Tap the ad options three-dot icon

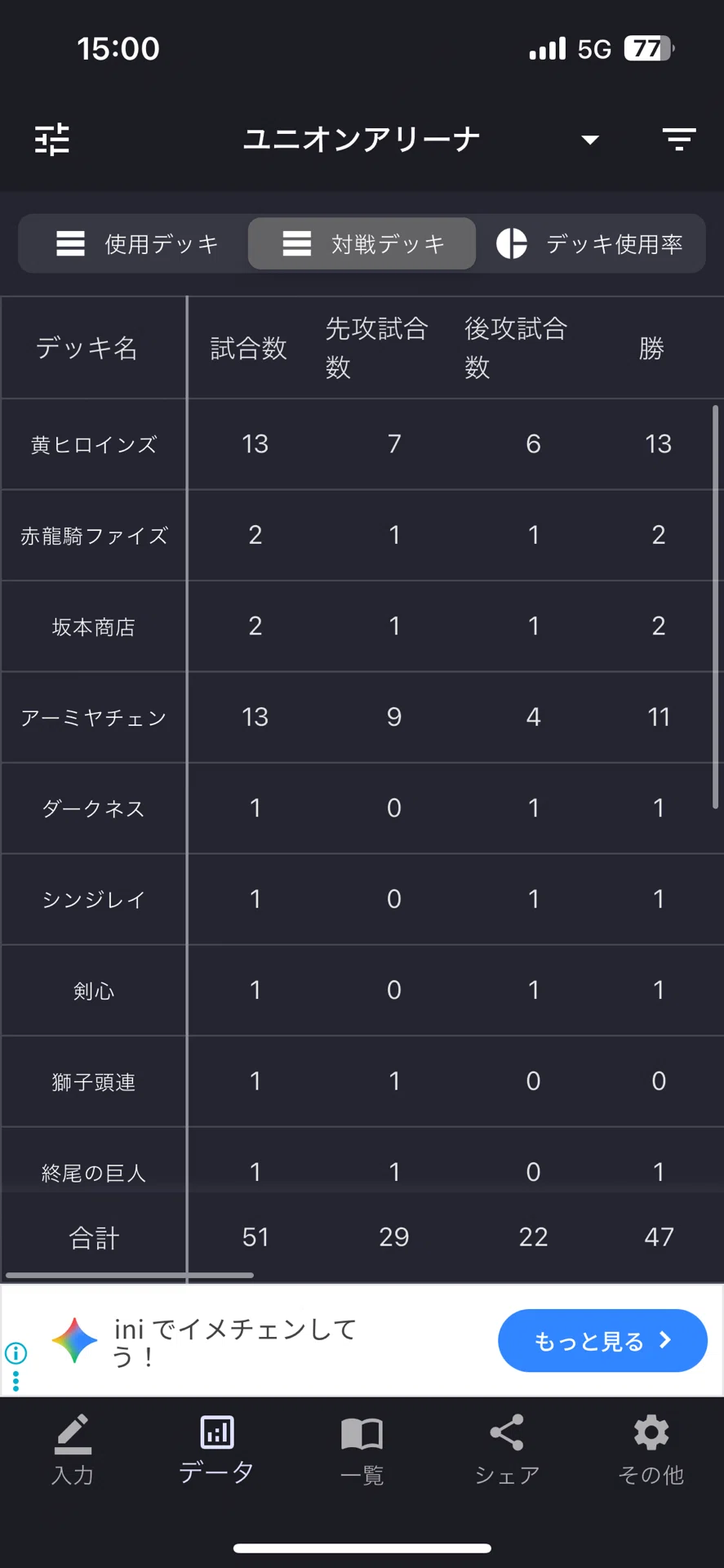point(16,1381)
